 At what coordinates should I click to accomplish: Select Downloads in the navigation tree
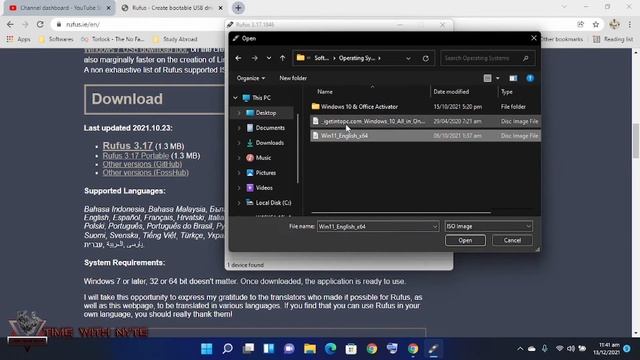point(269,143)
